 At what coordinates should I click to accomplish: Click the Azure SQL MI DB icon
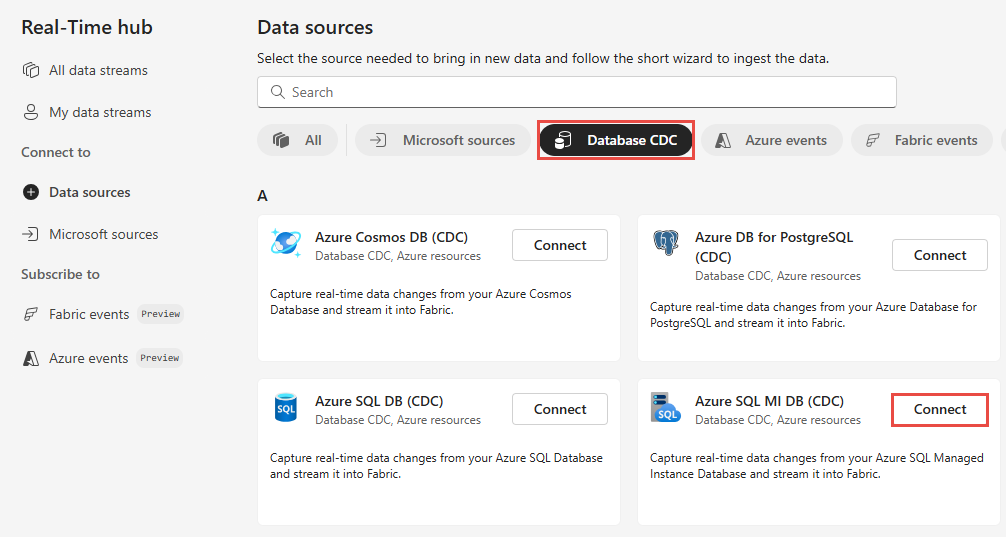point(665,408)
